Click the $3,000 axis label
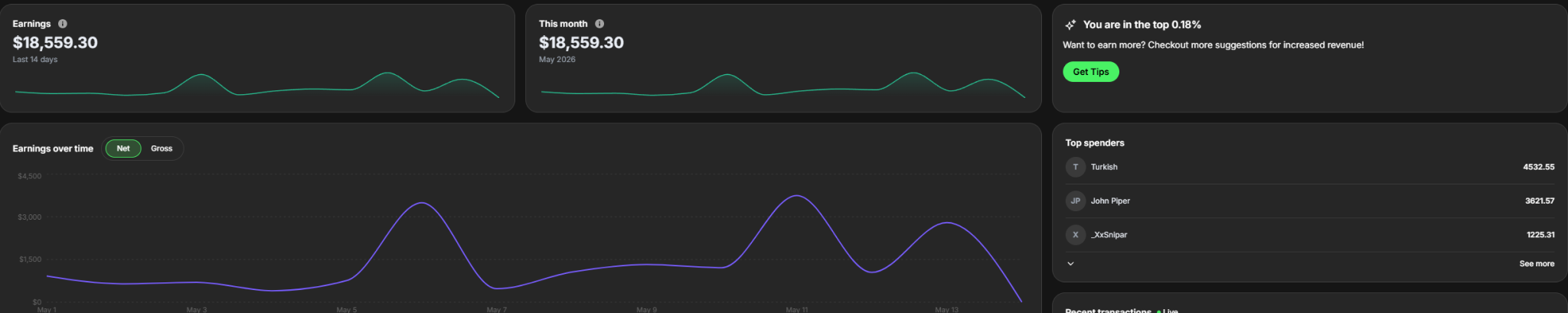Screen dimensions: 1568x313 [30, 217]
